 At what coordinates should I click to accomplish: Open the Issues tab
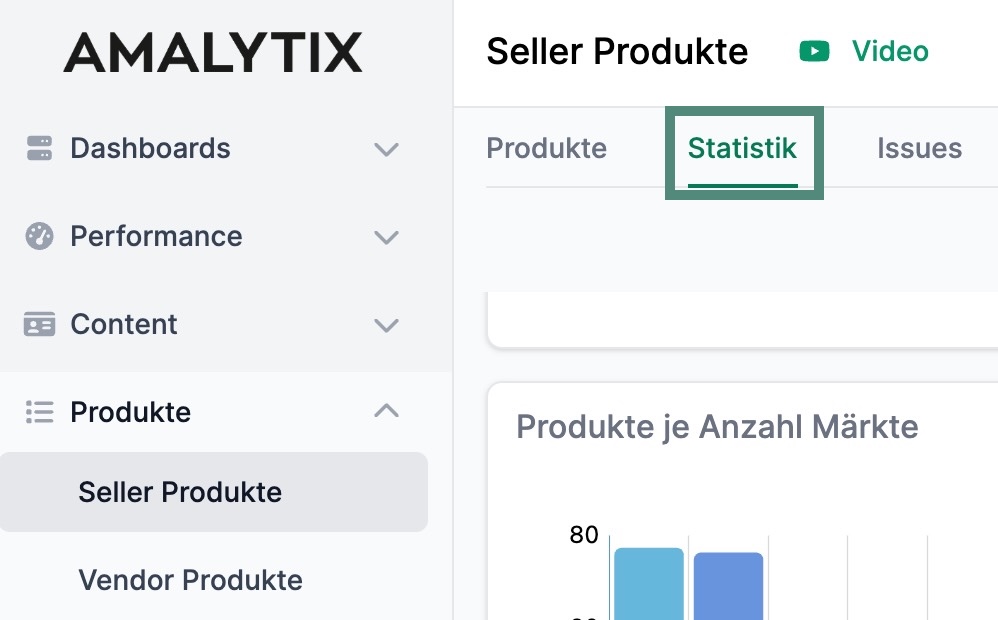tap(919, 149)
